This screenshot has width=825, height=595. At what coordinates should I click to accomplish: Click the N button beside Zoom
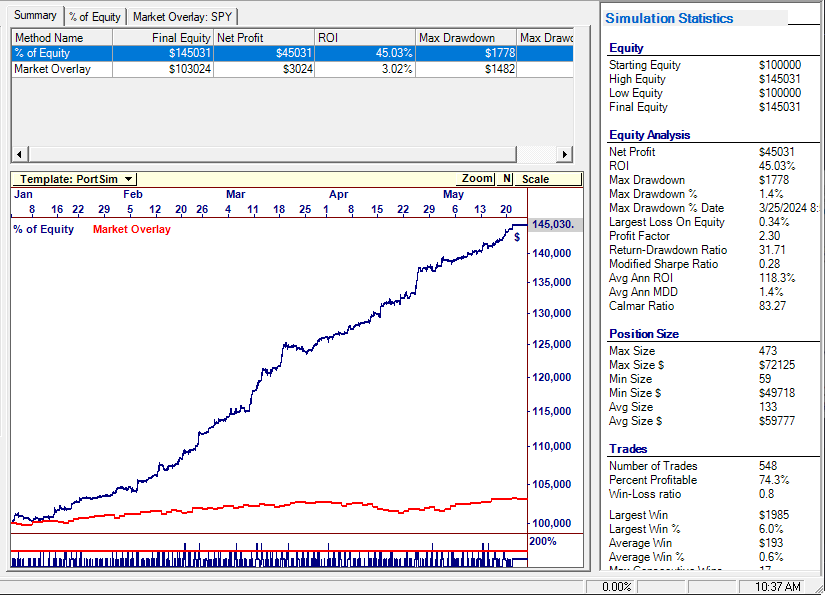pyautogui.click(x=506, y=179)
